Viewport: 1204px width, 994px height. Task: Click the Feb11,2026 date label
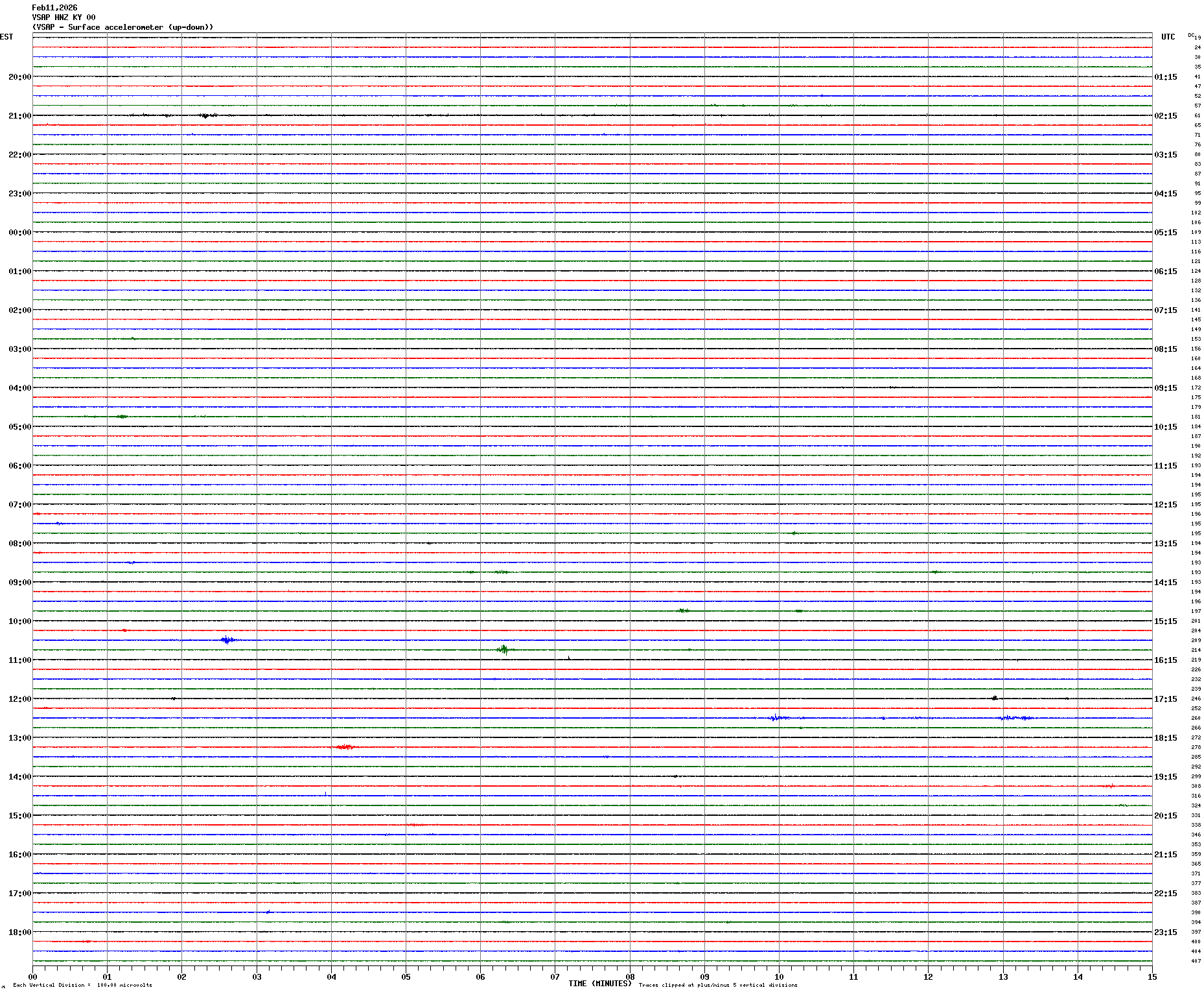coord(54,8)
